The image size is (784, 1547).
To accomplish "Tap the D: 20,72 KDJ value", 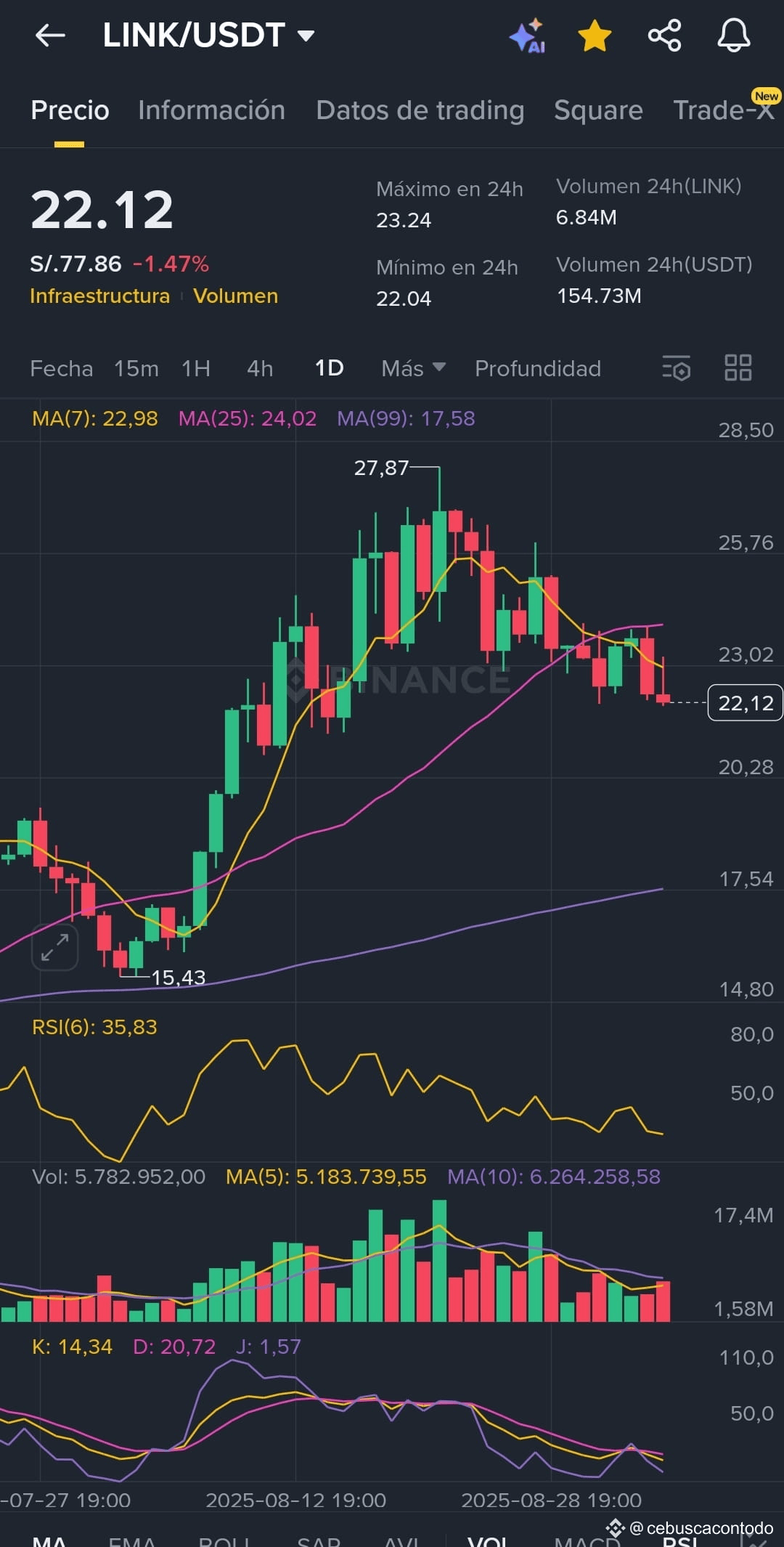I will pos(174,1347).
